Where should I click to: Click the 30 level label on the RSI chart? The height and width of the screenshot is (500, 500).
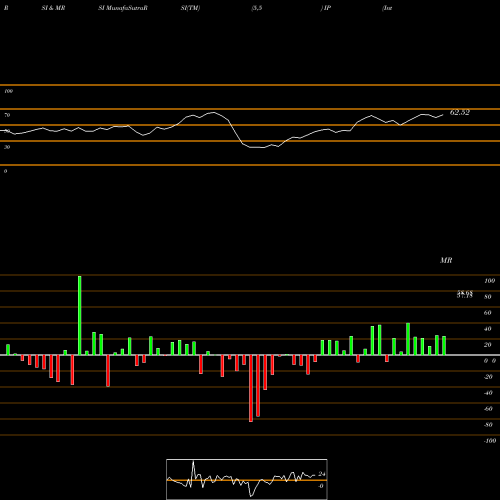point(7,147)
